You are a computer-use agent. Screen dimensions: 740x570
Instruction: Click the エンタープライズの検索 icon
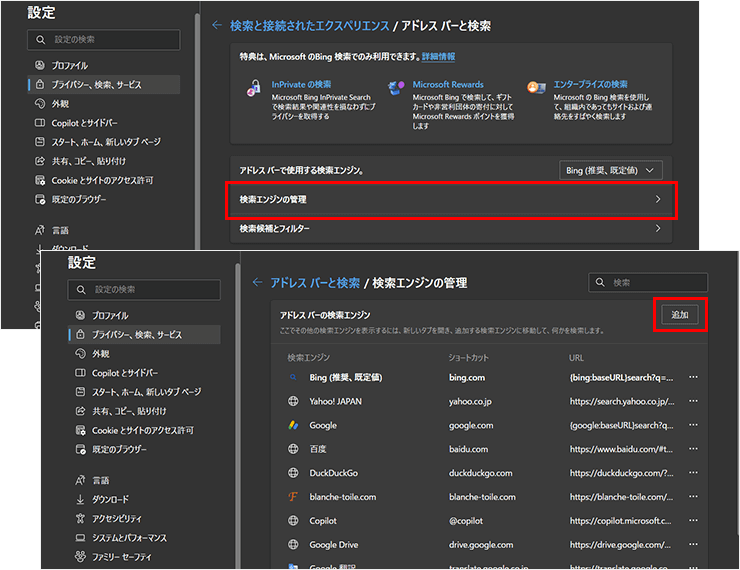click(x=536, y=87)
